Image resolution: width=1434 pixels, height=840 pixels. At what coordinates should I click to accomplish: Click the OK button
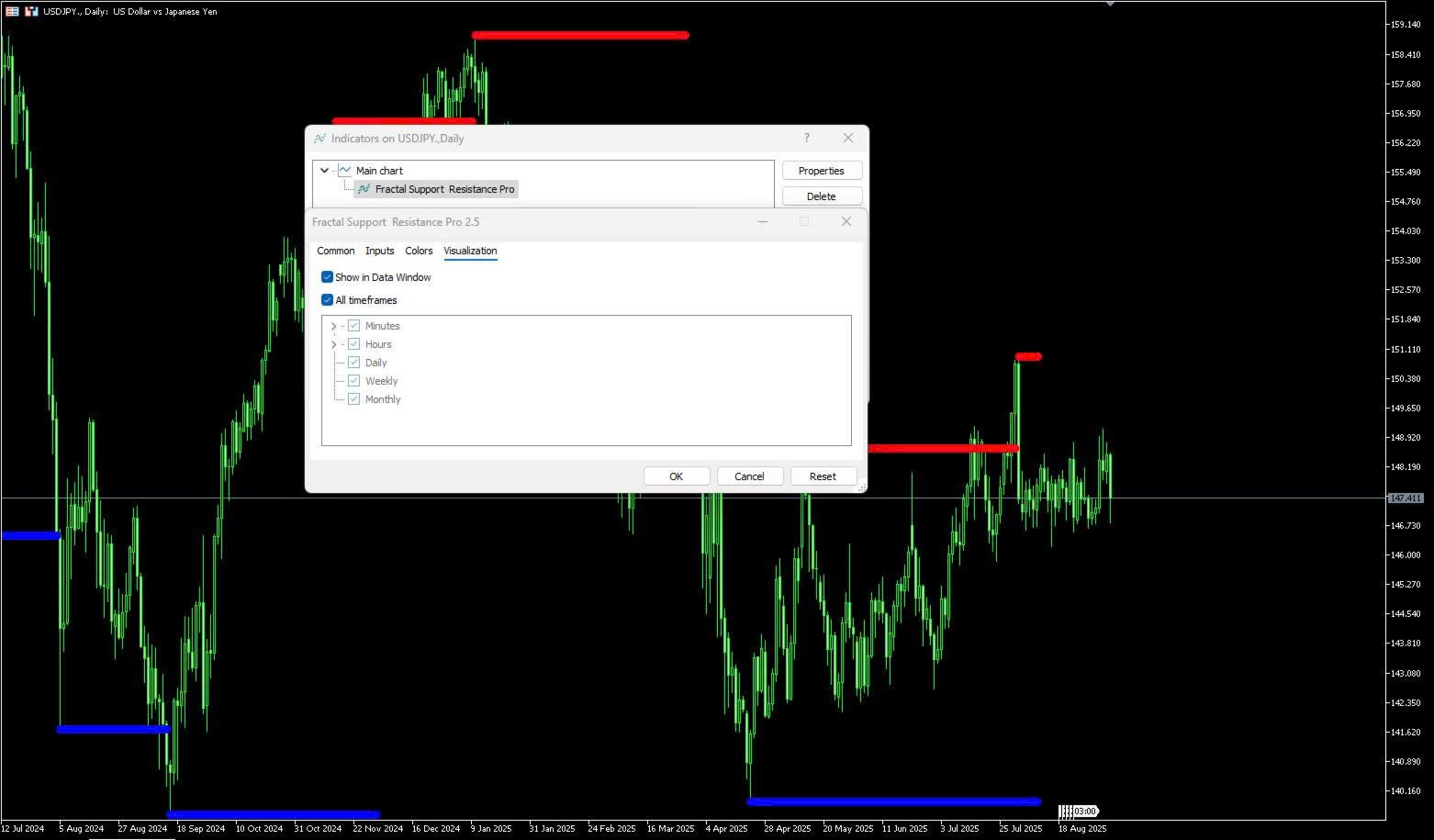[x=677, y=476]
